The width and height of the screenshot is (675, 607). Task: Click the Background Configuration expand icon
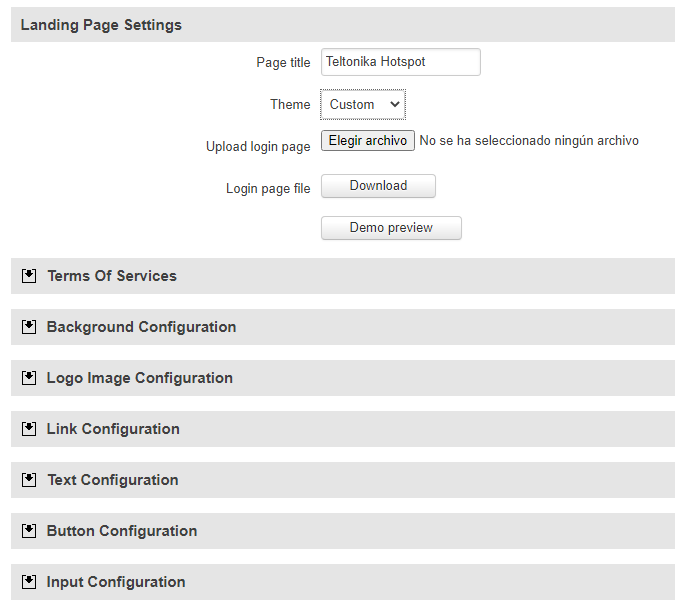(29, 327)
